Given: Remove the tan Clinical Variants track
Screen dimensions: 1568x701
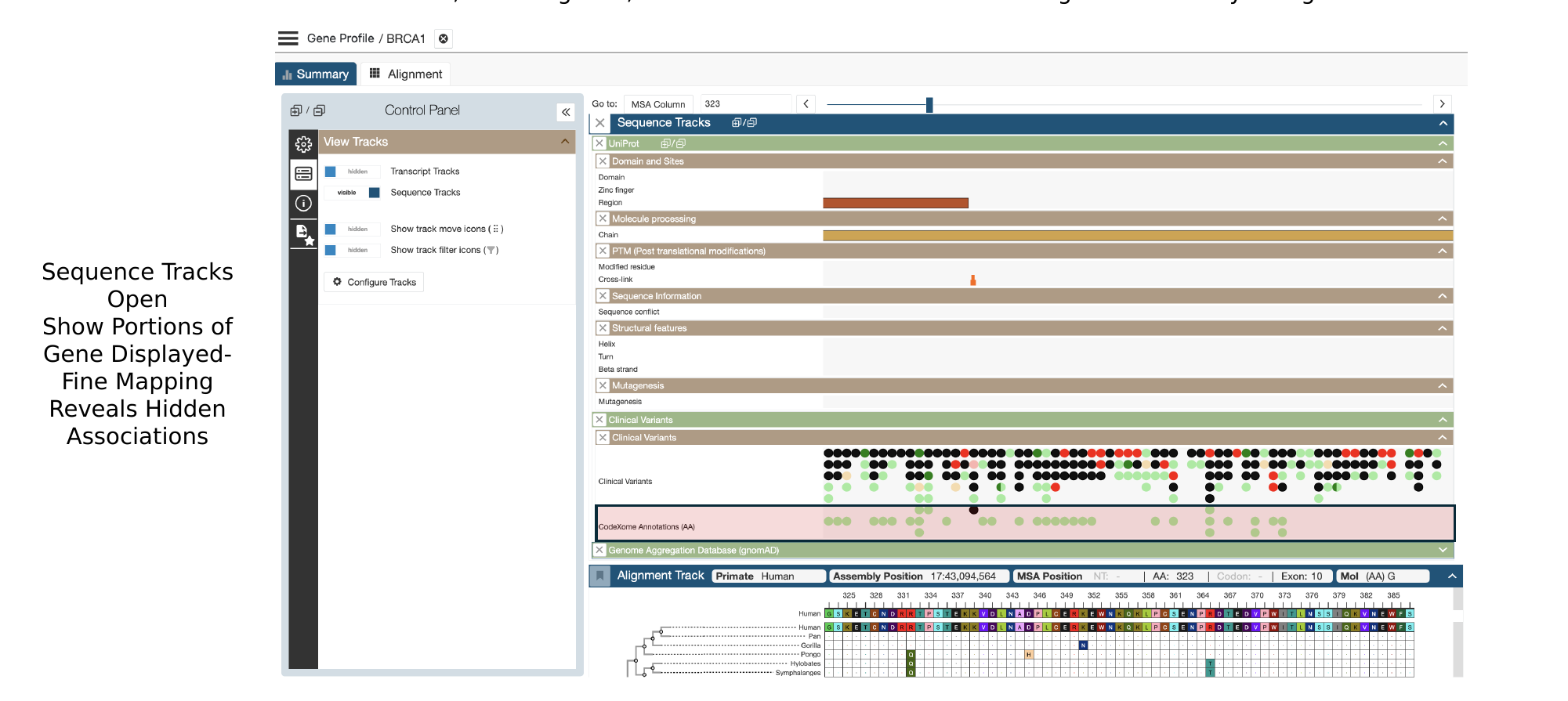Looking at the screenshot, I should [x=603, y=438].
